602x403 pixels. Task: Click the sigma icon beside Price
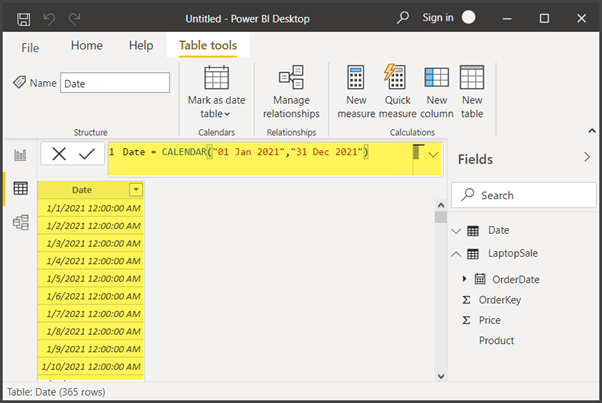click(x=466, y=320)
